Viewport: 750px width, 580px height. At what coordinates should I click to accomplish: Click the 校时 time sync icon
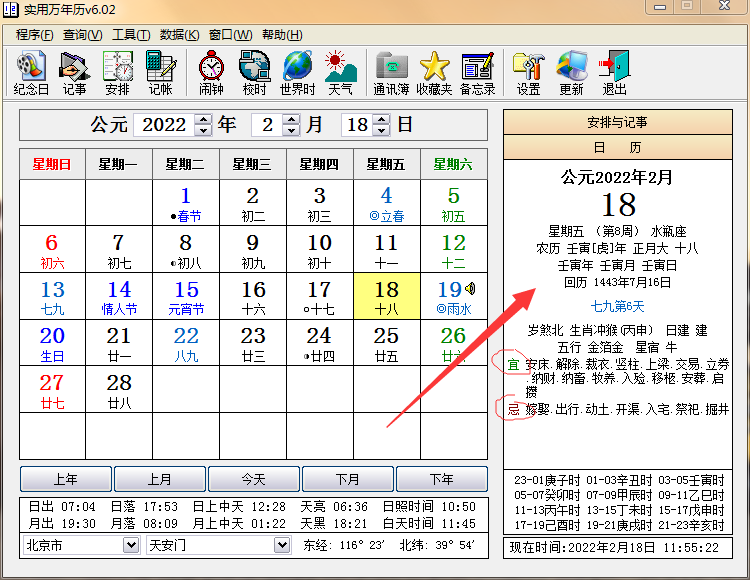tap(254, 72)
